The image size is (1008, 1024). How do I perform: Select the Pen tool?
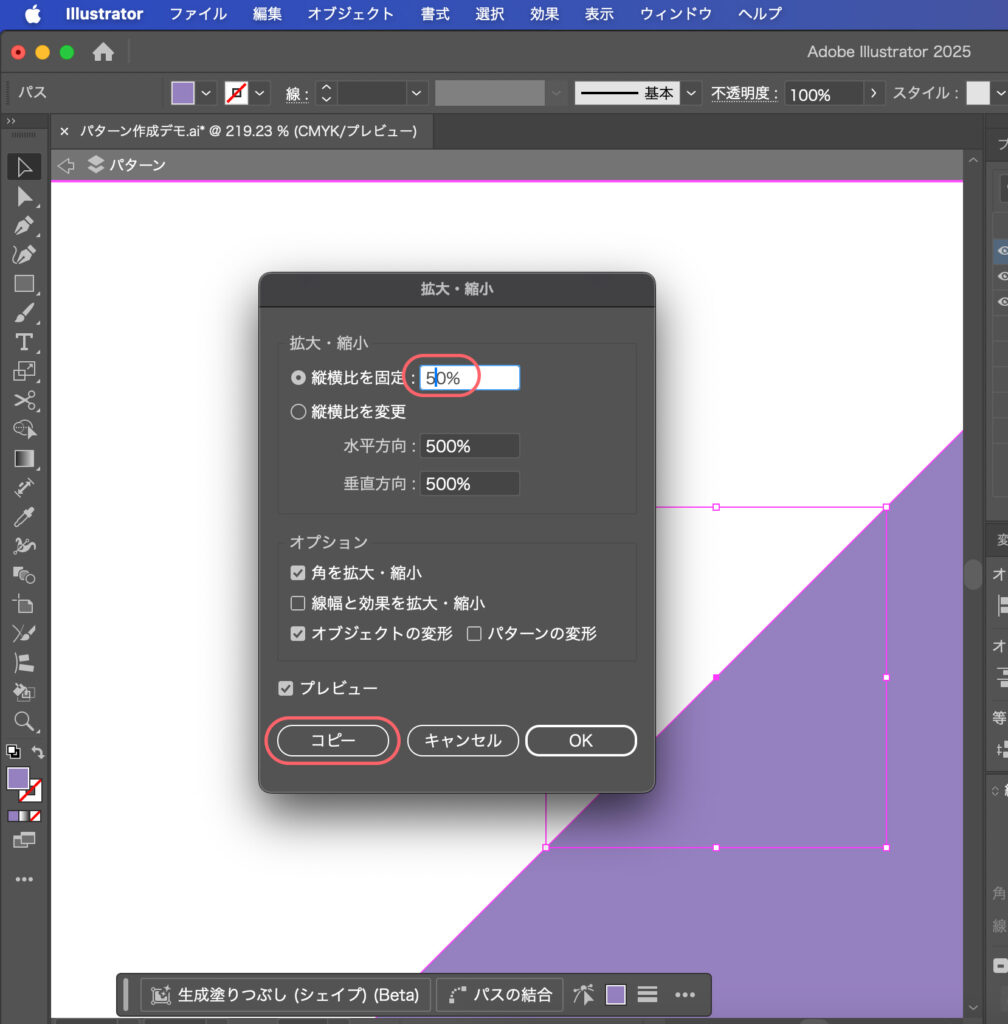(24, 226)
